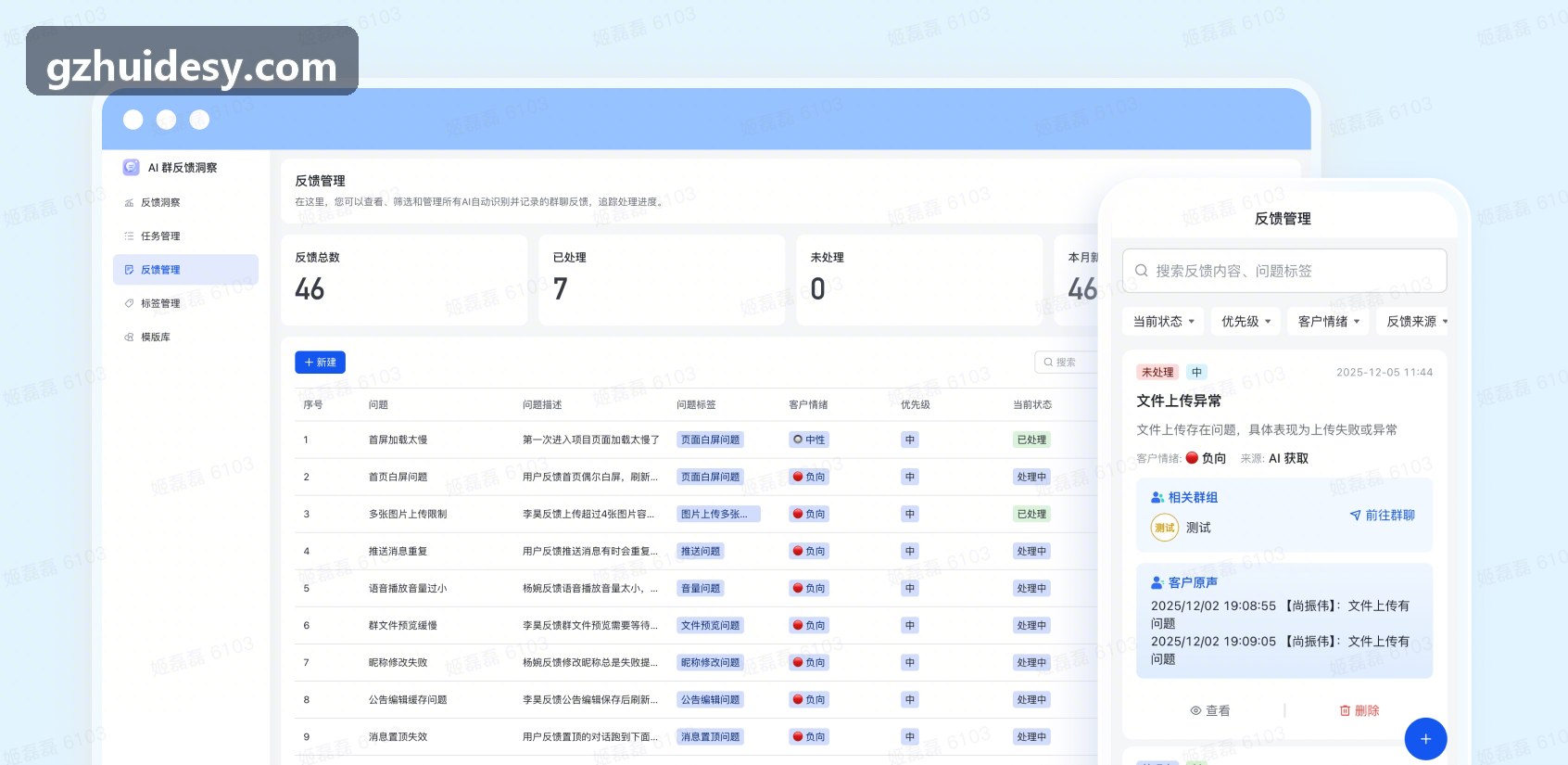Click the 昵称修改问题 tag
1568x765 pixels.
711,663
